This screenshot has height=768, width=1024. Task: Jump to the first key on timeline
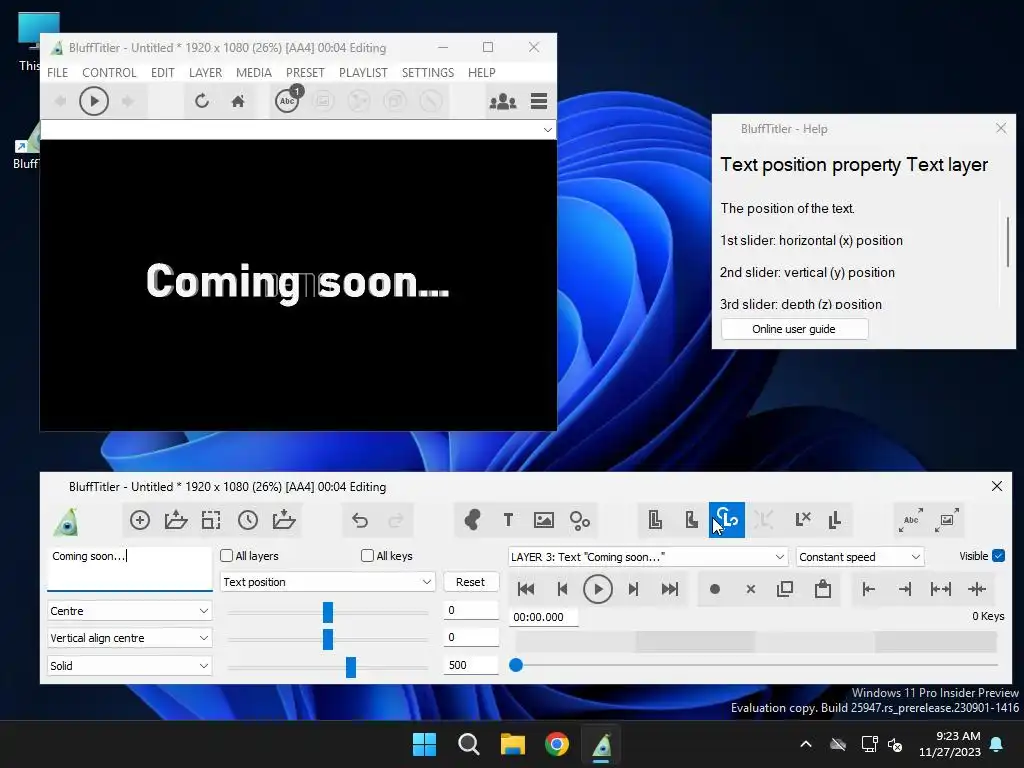[x=526, y=590]
